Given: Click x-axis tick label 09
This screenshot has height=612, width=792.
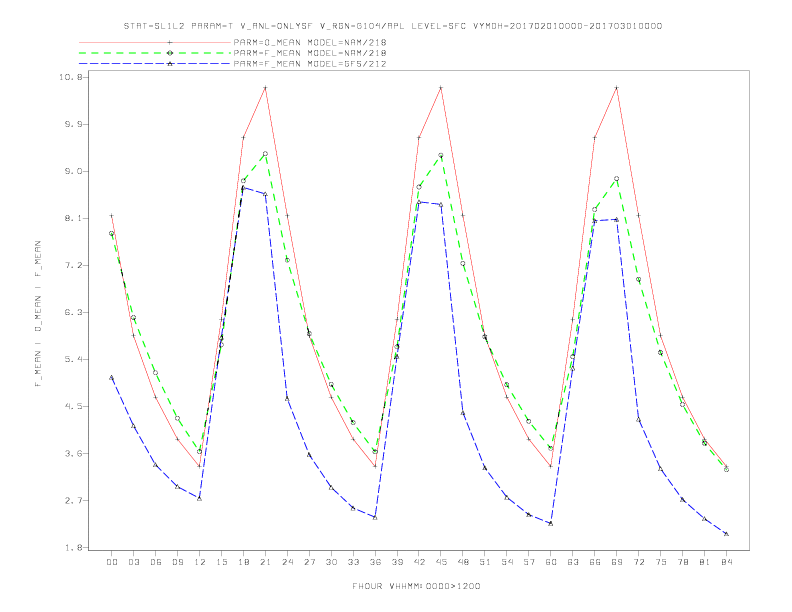Looking at the screenshot, I should tap(177, 562).
